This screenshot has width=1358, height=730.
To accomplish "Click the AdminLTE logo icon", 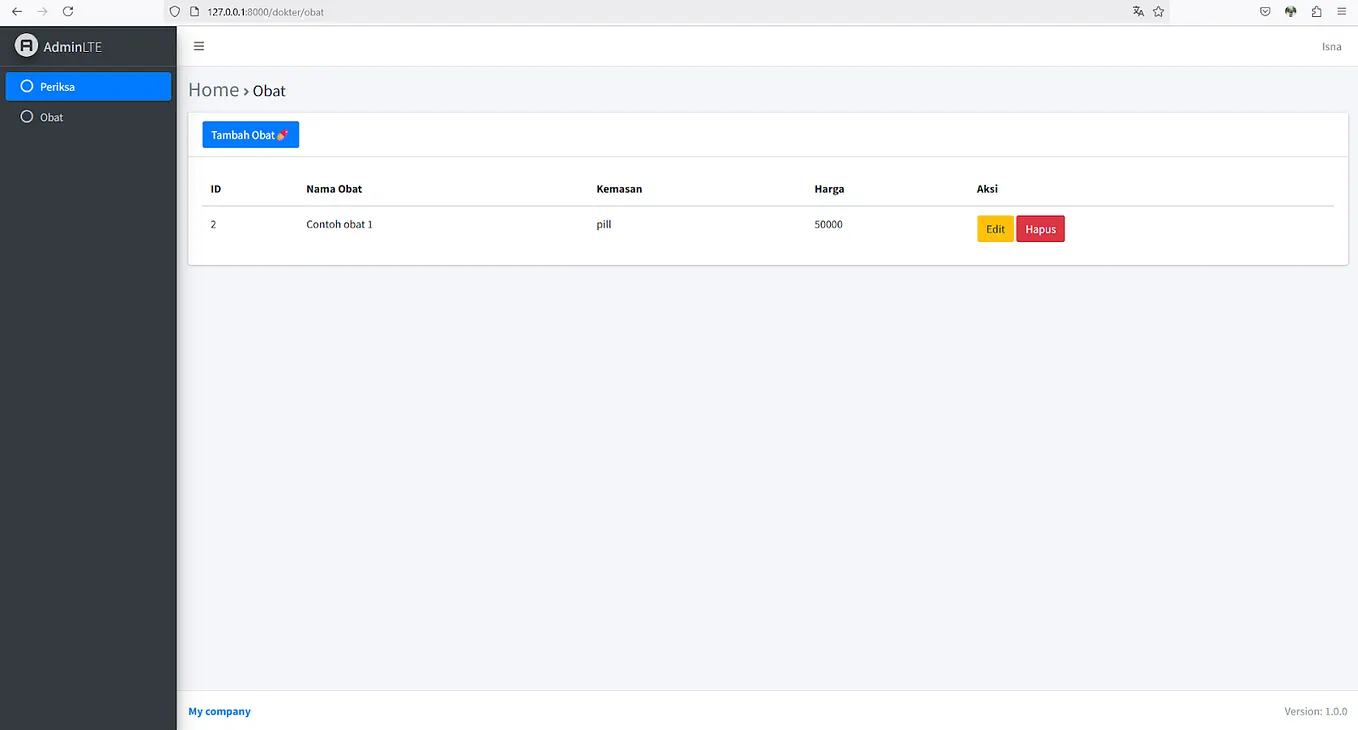I will click(x=26, y=46).
